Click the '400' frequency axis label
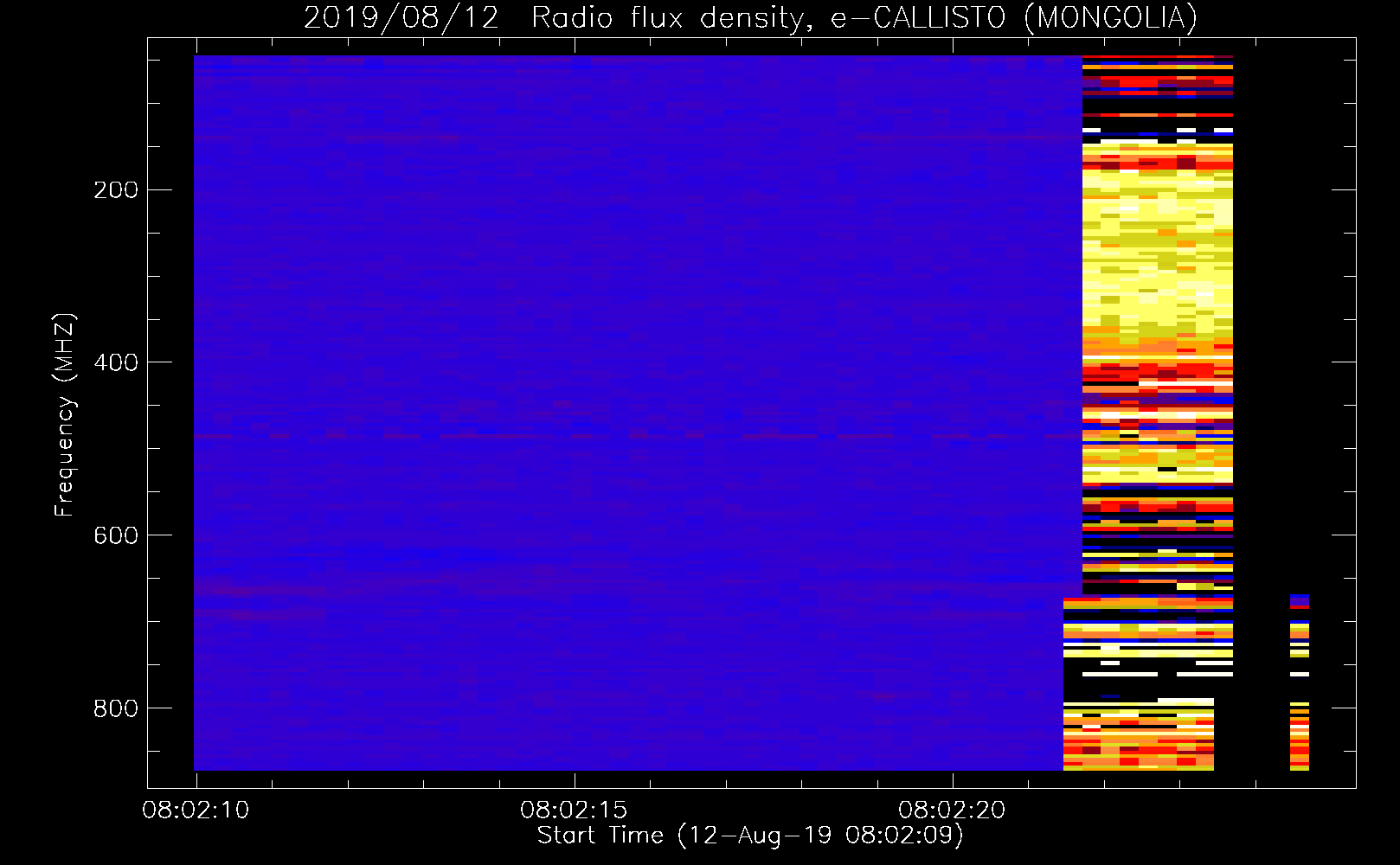 click(x=116, y=362)
